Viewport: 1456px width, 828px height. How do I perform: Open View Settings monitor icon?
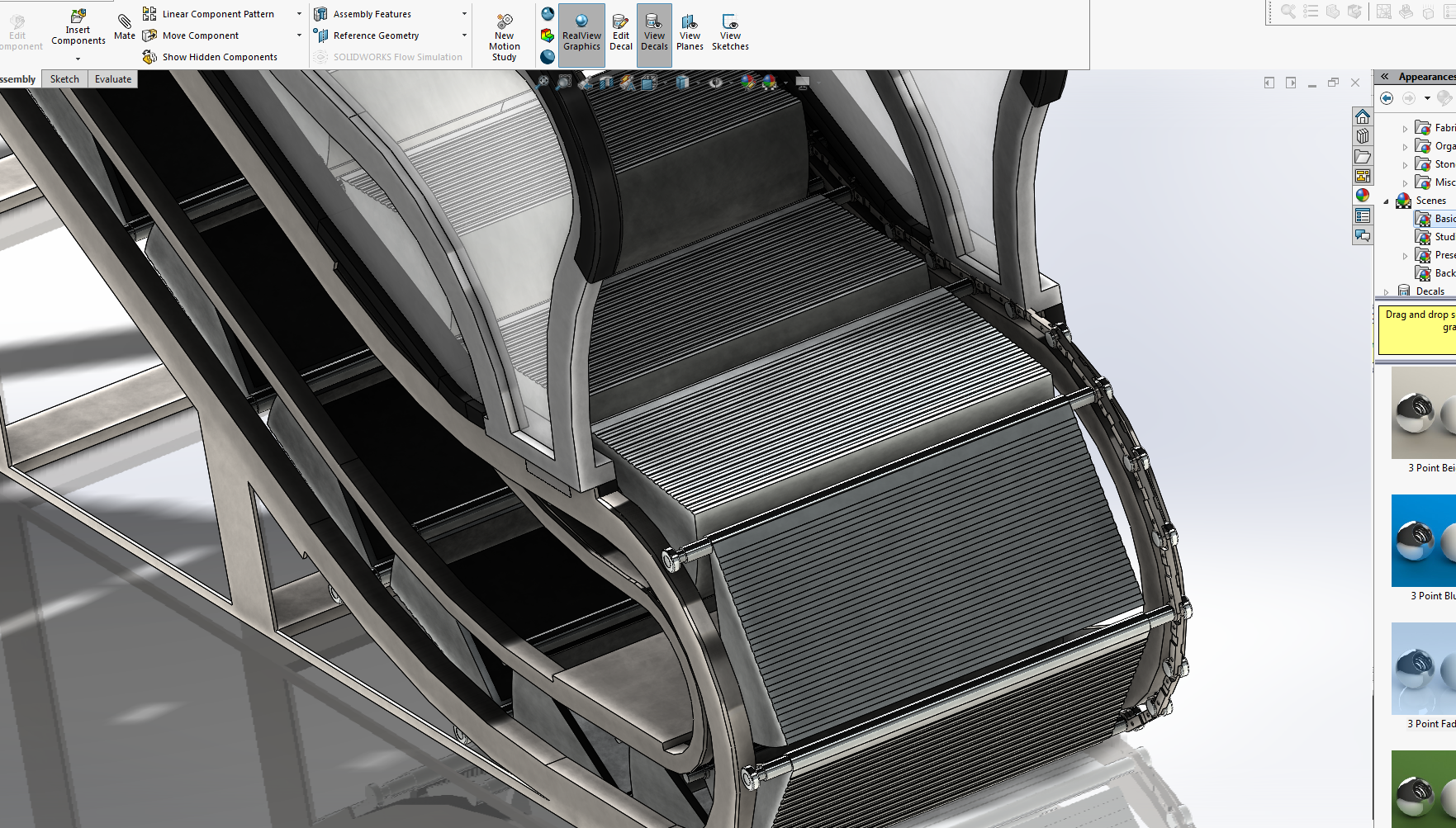point(802,82)
